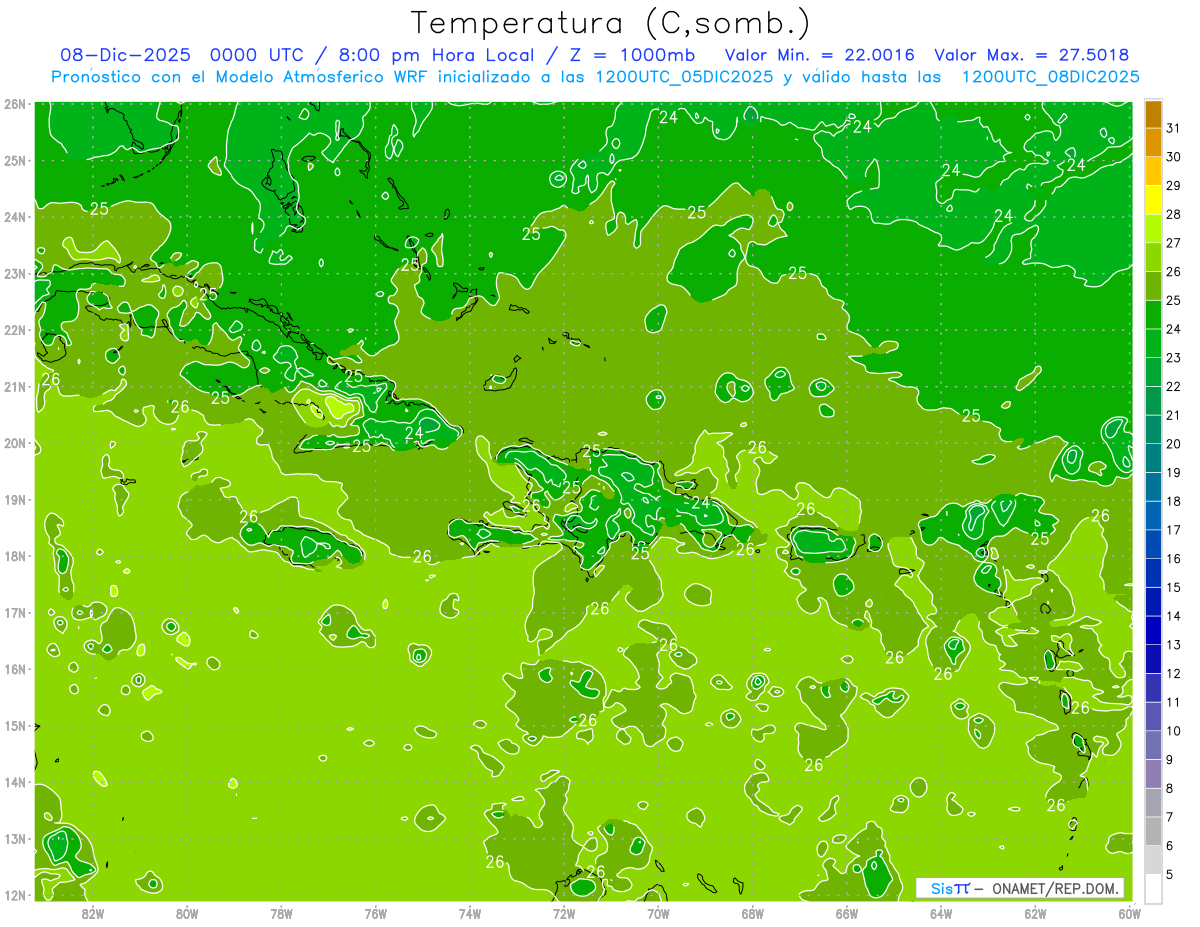This screenshot has height=927, width=1200.
Task: Select the date text "08-Dic-2025"
Action: tap(125, 55)
